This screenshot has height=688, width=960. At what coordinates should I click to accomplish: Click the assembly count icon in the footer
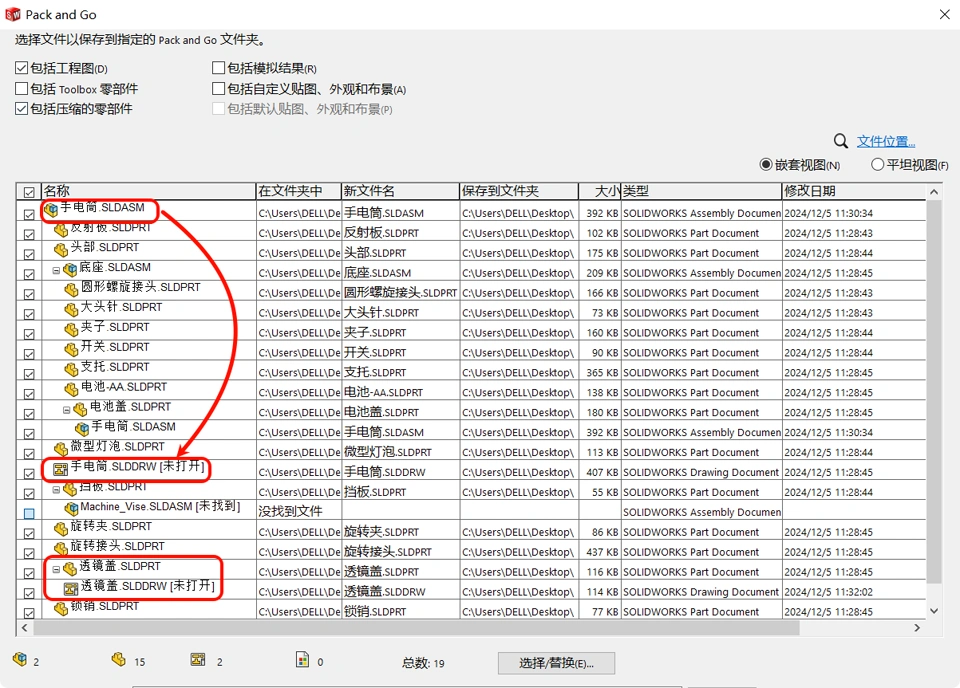20,659
